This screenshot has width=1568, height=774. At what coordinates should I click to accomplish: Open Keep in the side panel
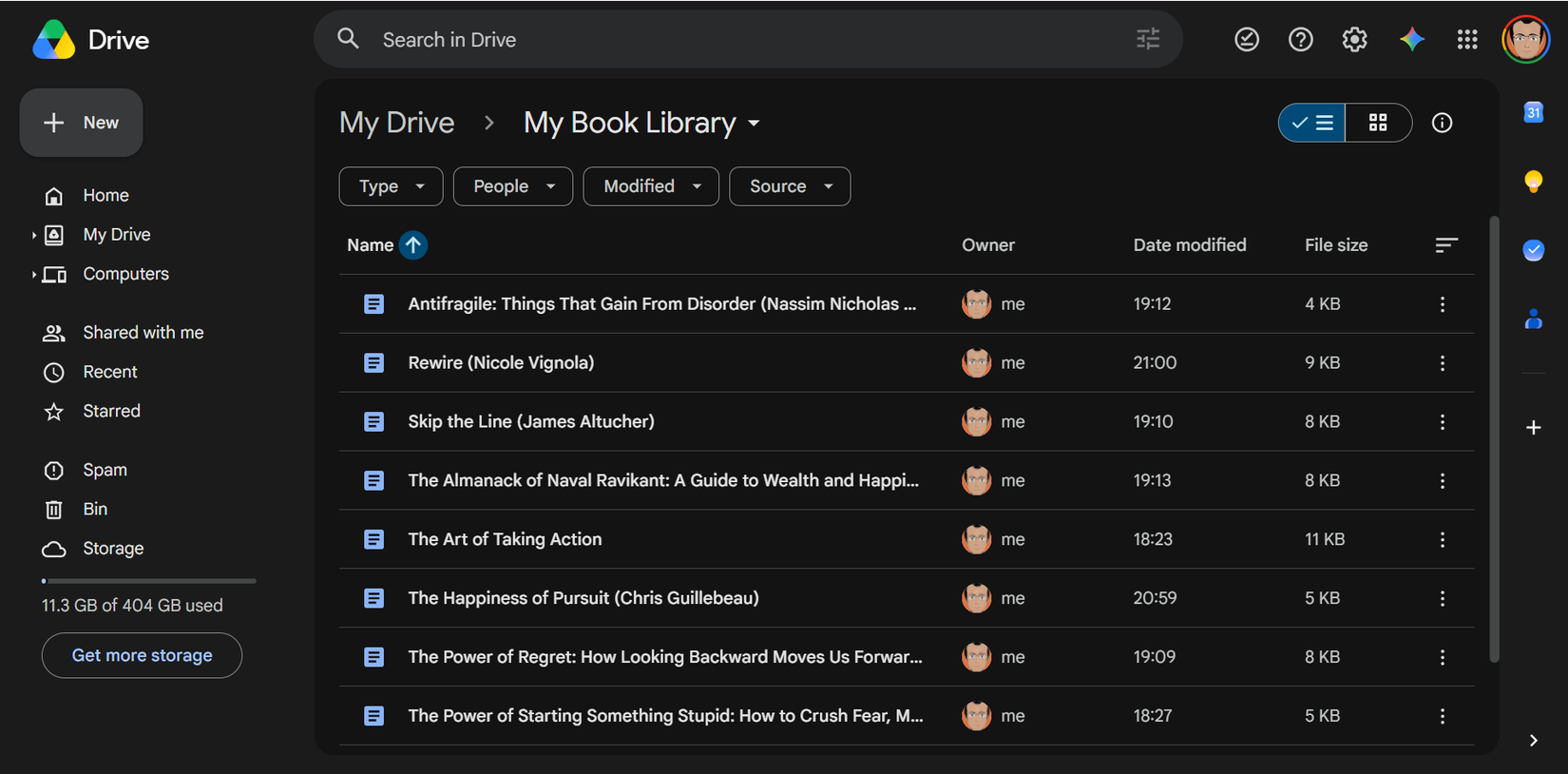pos(1534,181)
